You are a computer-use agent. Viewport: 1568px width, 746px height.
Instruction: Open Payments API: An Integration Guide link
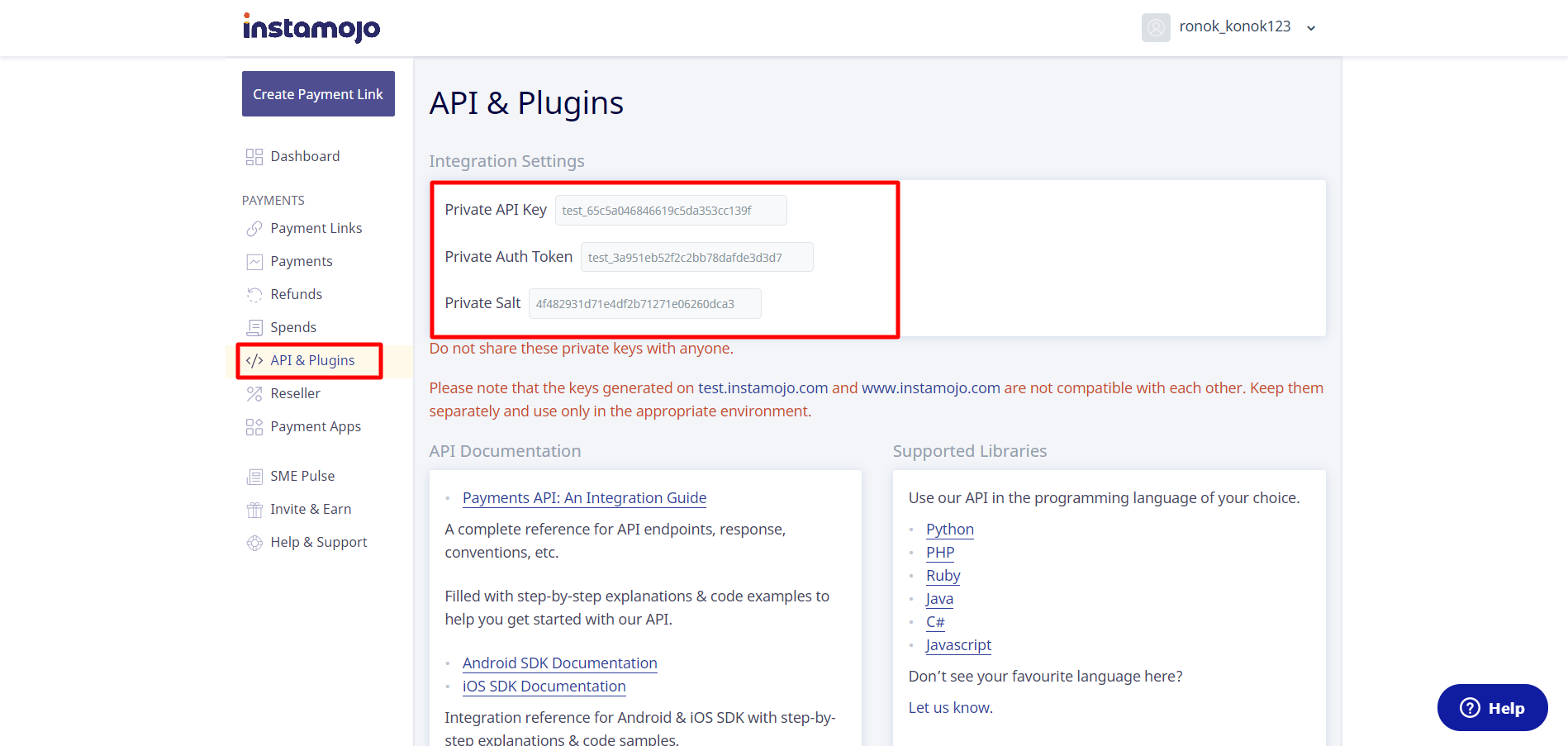click(x=584, y=498)
